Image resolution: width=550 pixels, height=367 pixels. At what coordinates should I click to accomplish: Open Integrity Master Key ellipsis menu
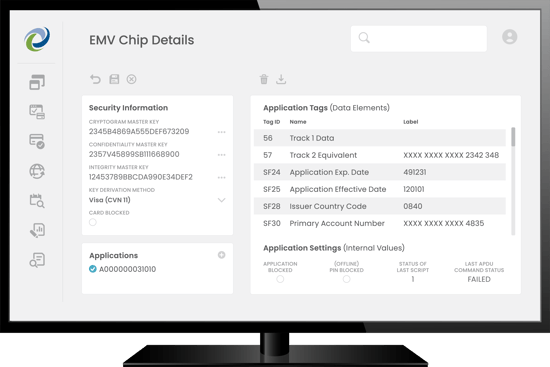221,178
